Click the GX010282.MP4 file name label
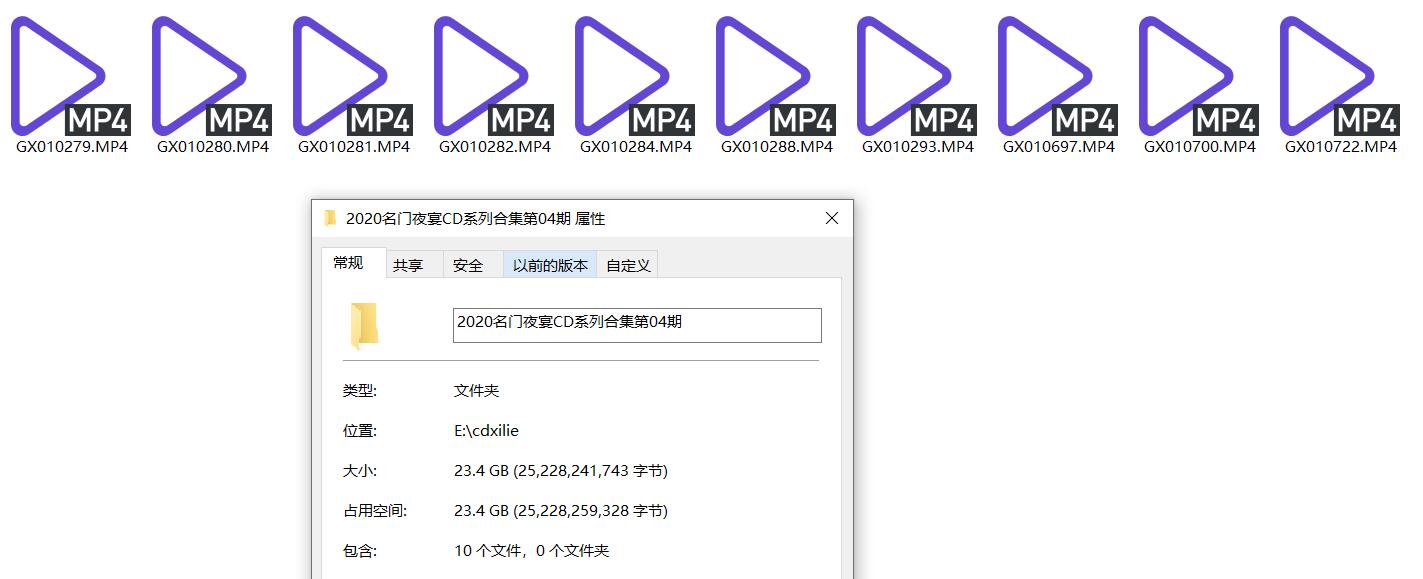 [495, 146]
